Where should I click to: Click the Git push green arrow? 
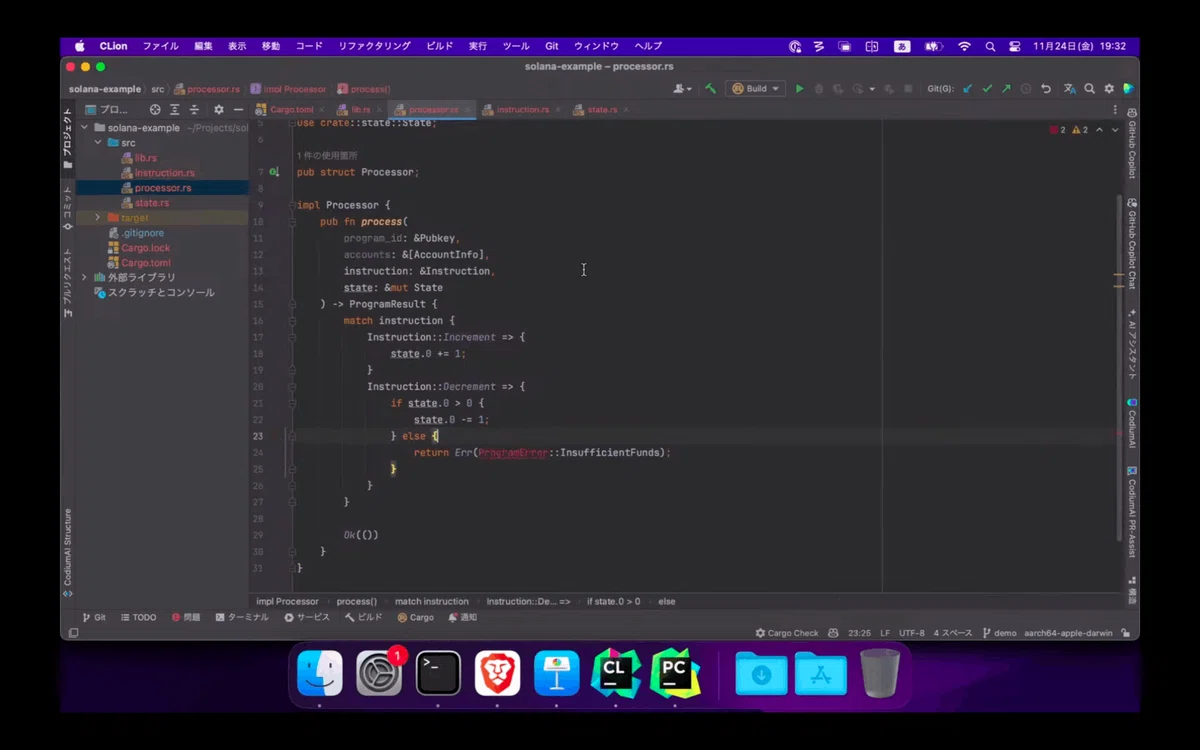(x=1006, y=89)
